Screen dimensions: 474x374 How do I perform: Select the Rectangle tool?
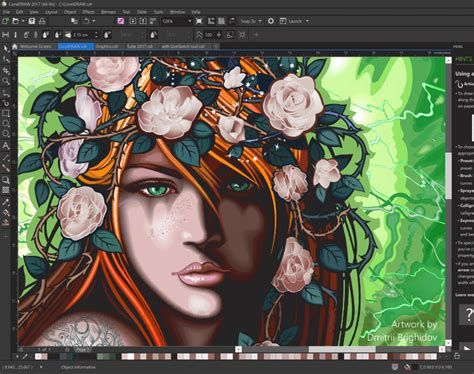tap(6, 114)
